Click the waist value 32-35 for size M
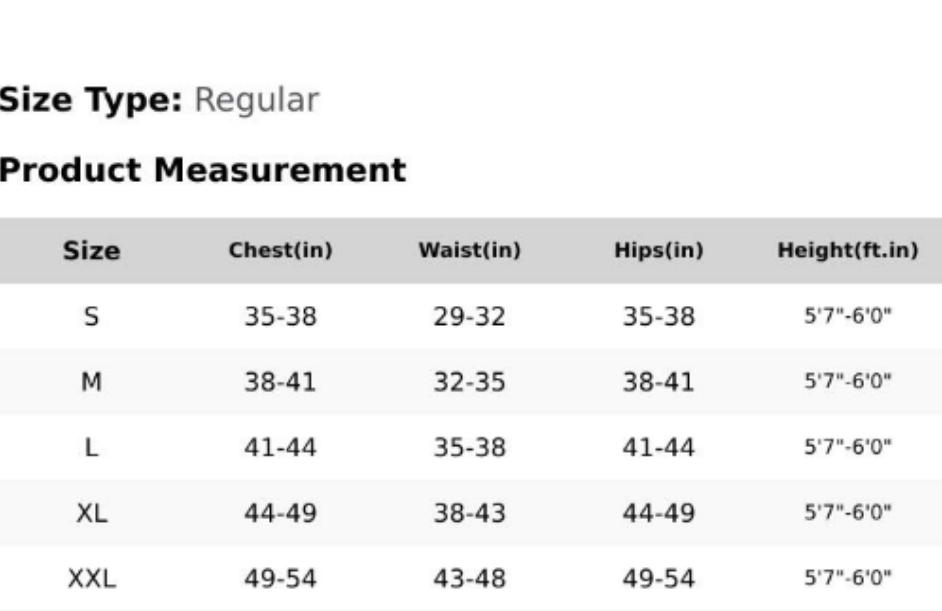This screenshot has width=942, height=611. tap(469, 382)
